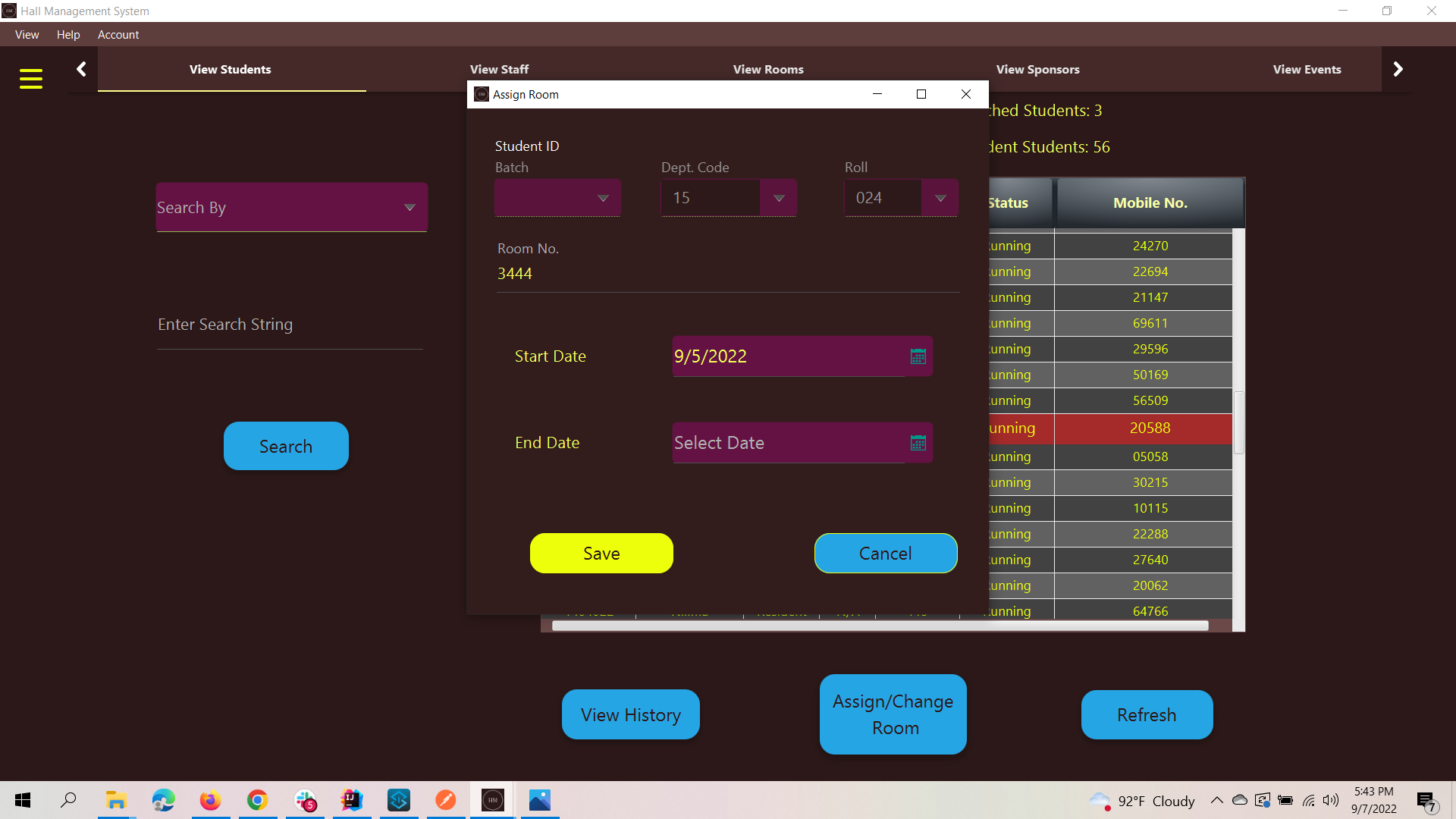
Task: Switch to the View Staff tab
Action: click(x=499, y=69)
